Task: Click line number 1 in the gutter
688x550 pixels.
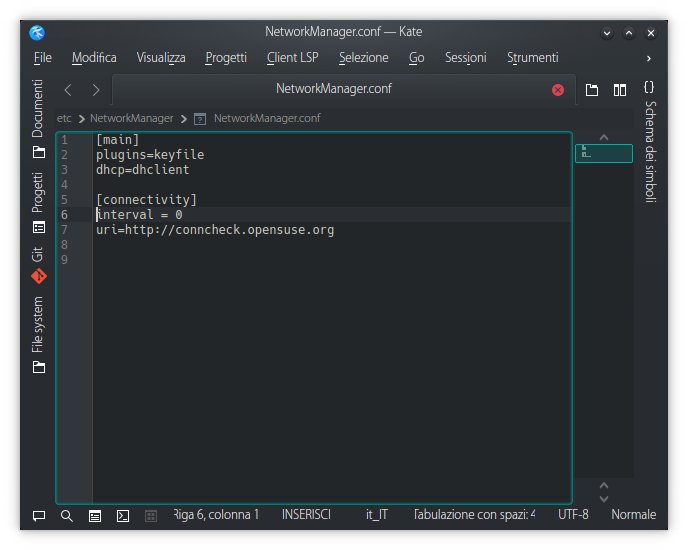Action: point(64,140)
